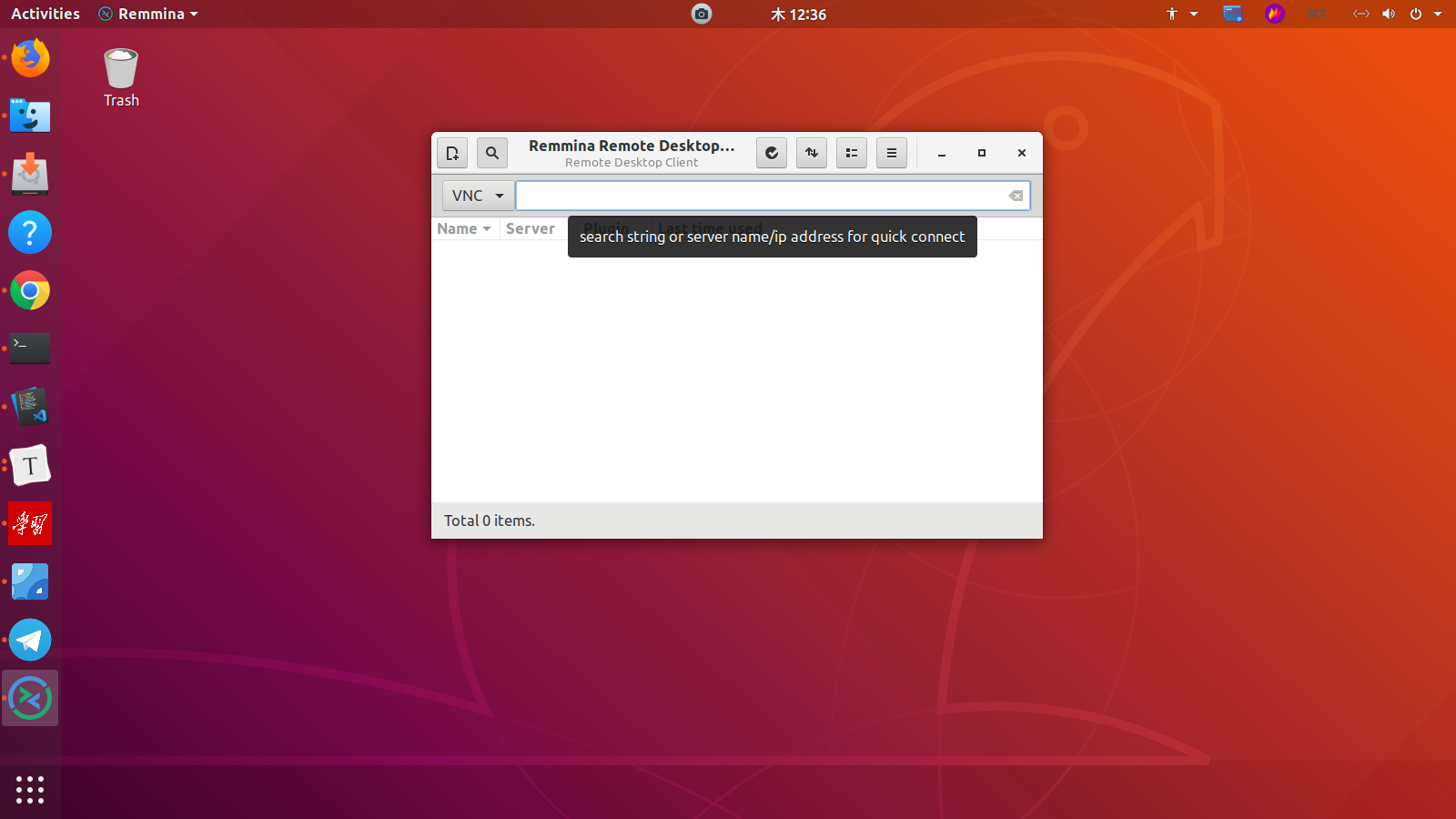Toggle the Remmina search bar magnifier button
This screenshot has width=1456, height=819.
492,153
